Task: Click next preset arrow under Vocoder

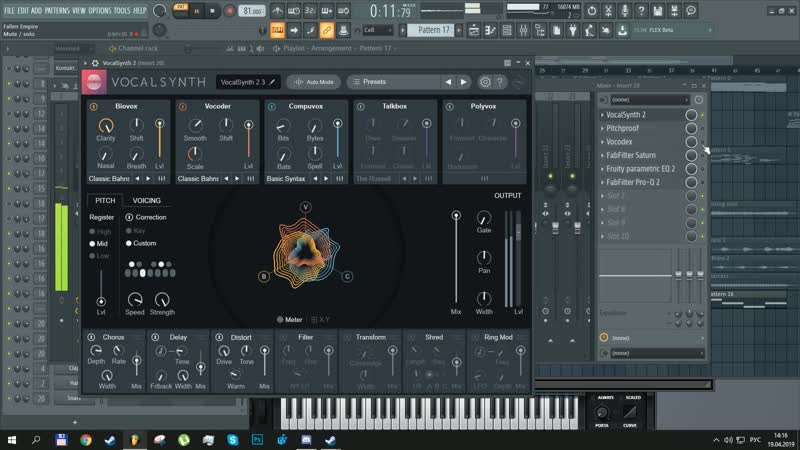Action: click(237, 179)
